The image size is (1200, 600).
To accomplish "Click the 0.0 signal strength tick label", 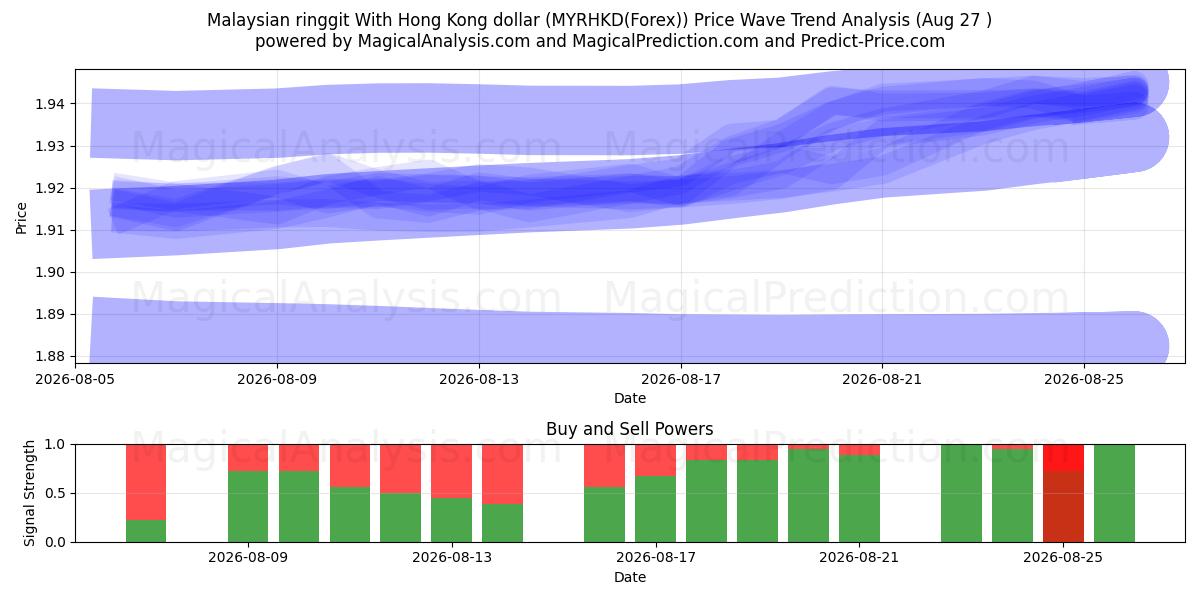I will (56, 542).
